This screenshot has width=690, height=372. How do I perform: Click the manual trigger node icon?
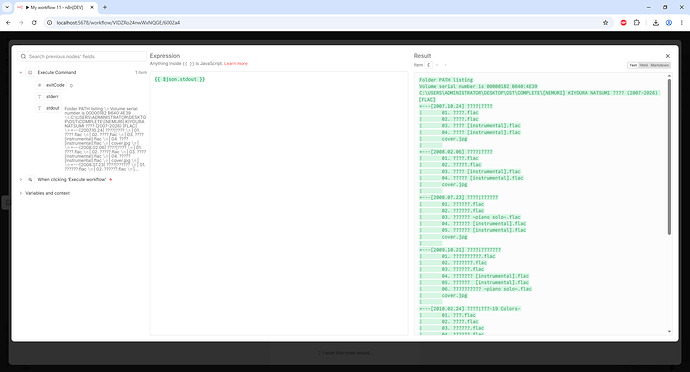tap(30, 180)
